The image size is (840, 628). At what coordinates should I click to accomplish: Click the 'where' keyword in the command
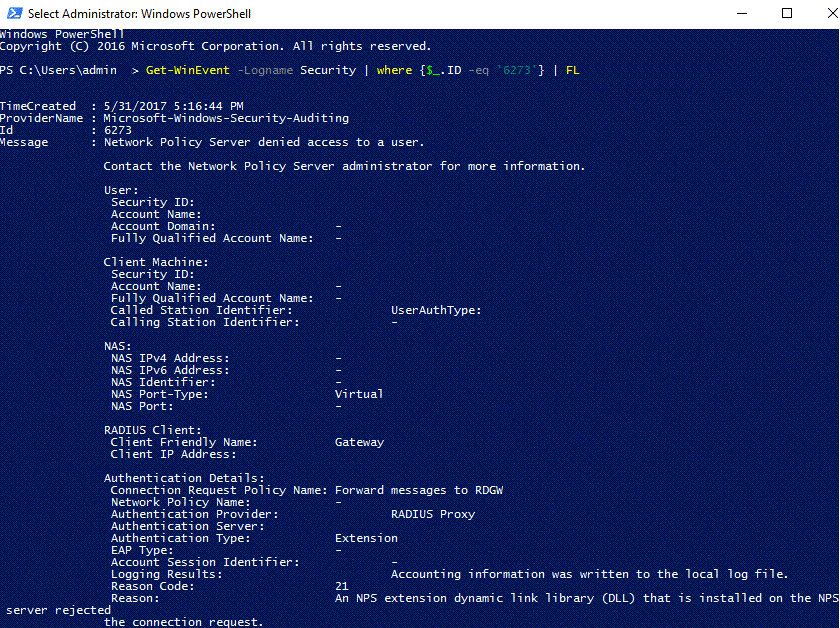394,70
